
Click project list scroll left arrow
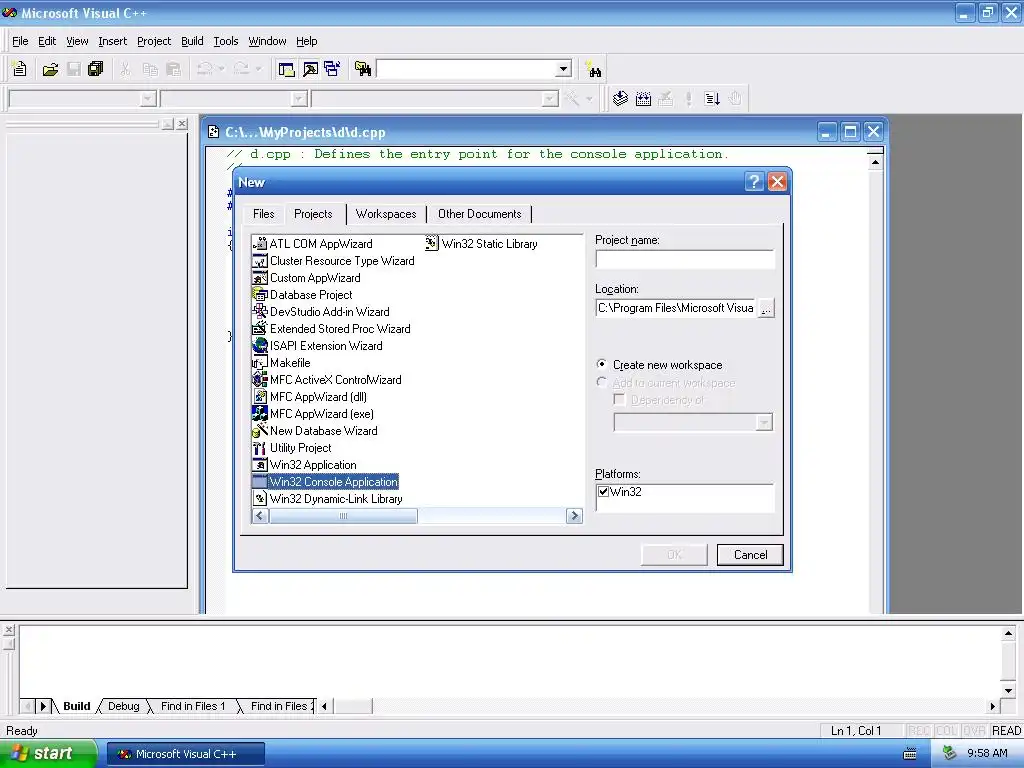[260, 516]
